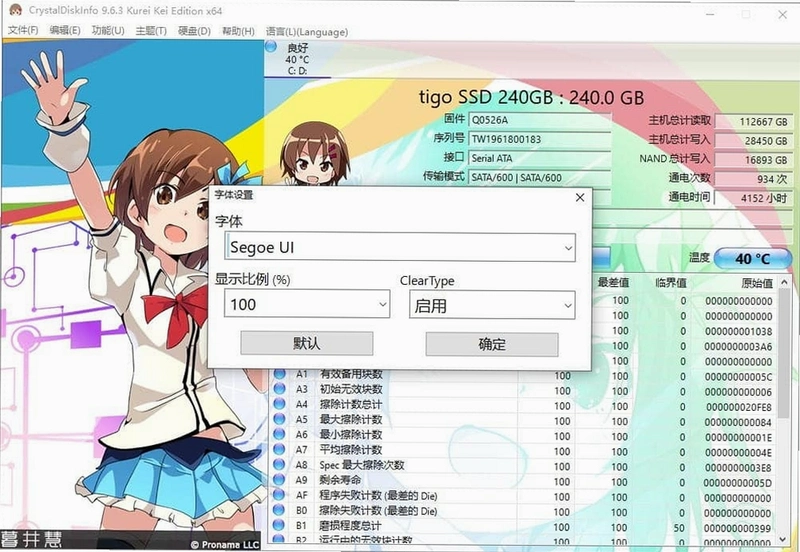Click the scrollbar down arrow in attribute list
The image size is (800, 552).
pos(784,539)
